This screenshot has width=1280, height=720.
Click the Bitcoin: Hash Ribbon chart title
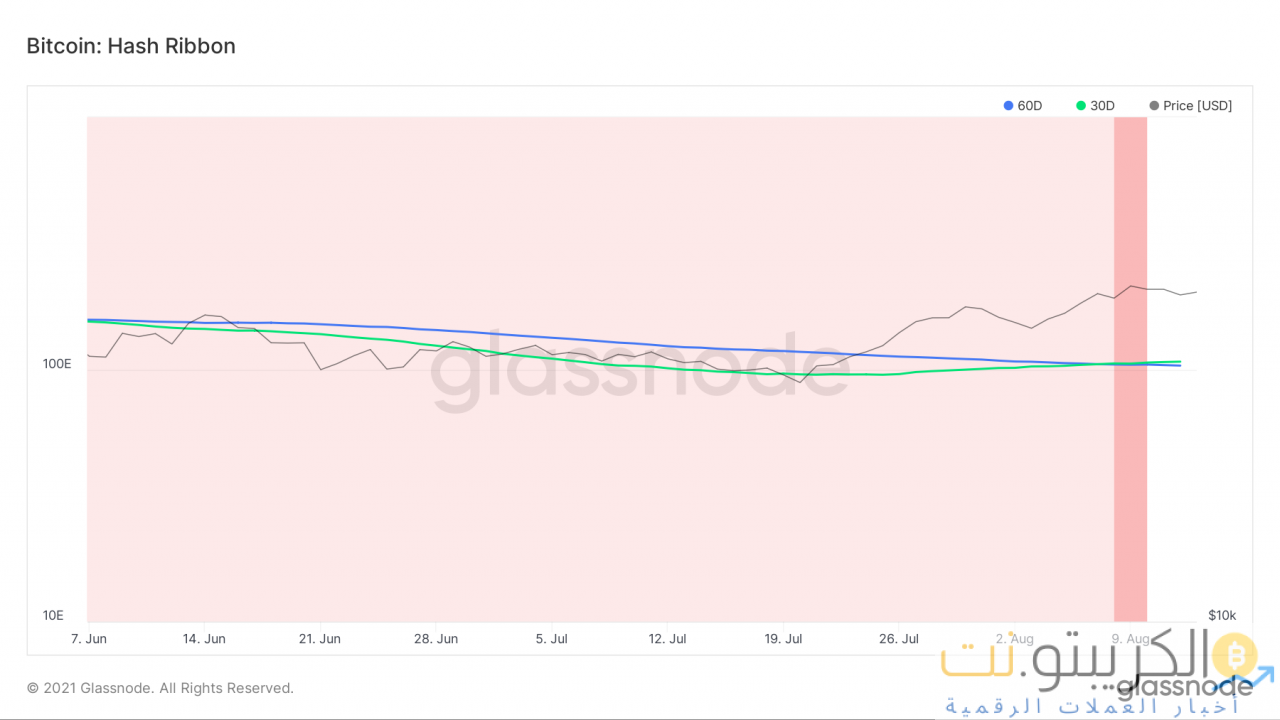pyautogui.click(x=131, y=46)
